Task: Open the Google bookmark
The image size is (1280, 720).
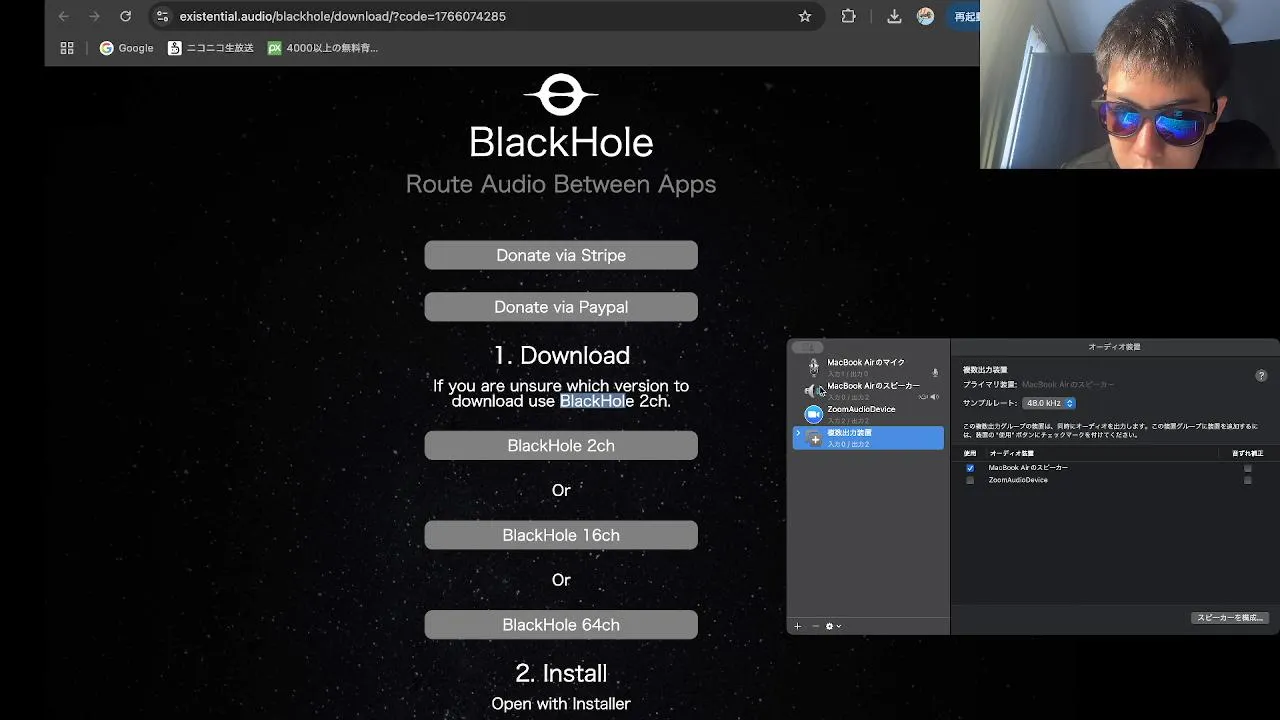Action: (126, 47)
